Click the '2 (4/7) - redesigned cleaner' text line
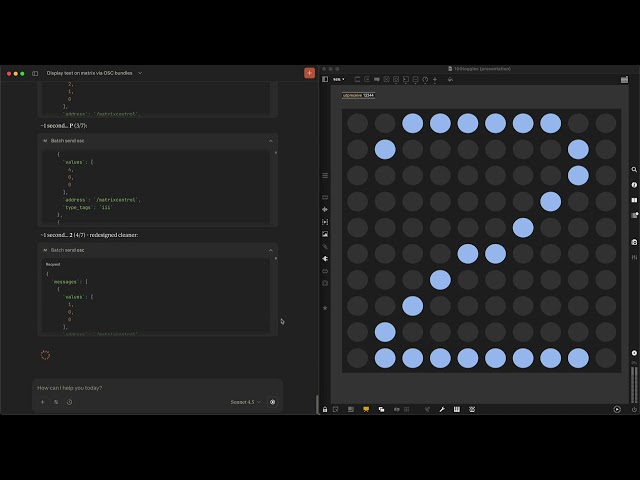Image resolution: width=640 pixels, height=480 pixels. click(89, 235)
